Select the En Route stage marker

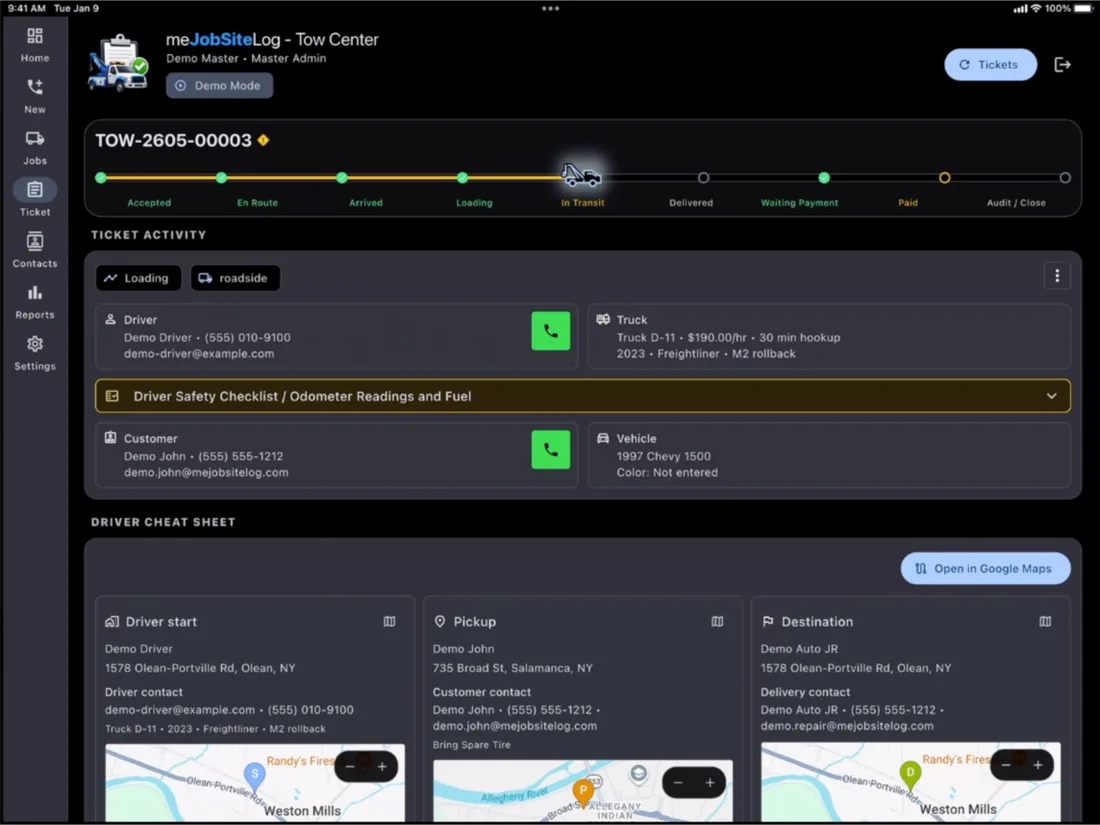[x=222, y=178]
